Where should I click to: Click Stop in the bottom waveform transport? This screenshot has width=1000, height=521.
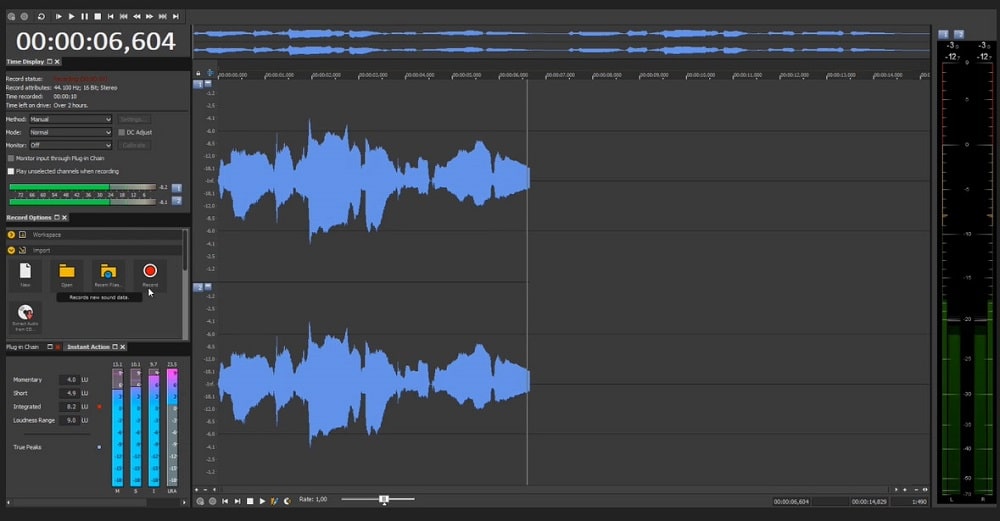pyautogui.click(x=250, y=501)
